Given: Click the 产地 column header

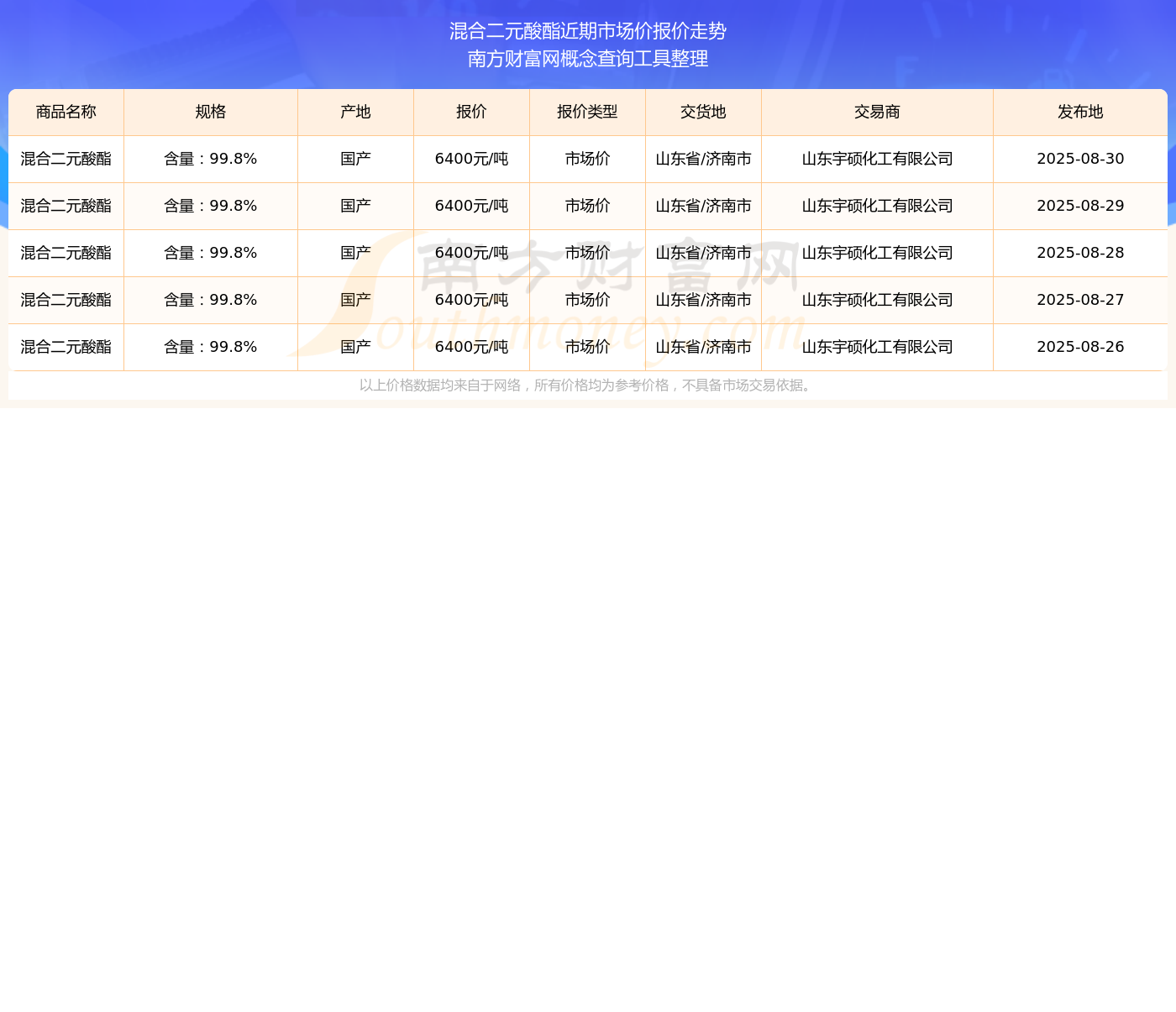Looking at the screenshot, I should (x=355, y=113).
